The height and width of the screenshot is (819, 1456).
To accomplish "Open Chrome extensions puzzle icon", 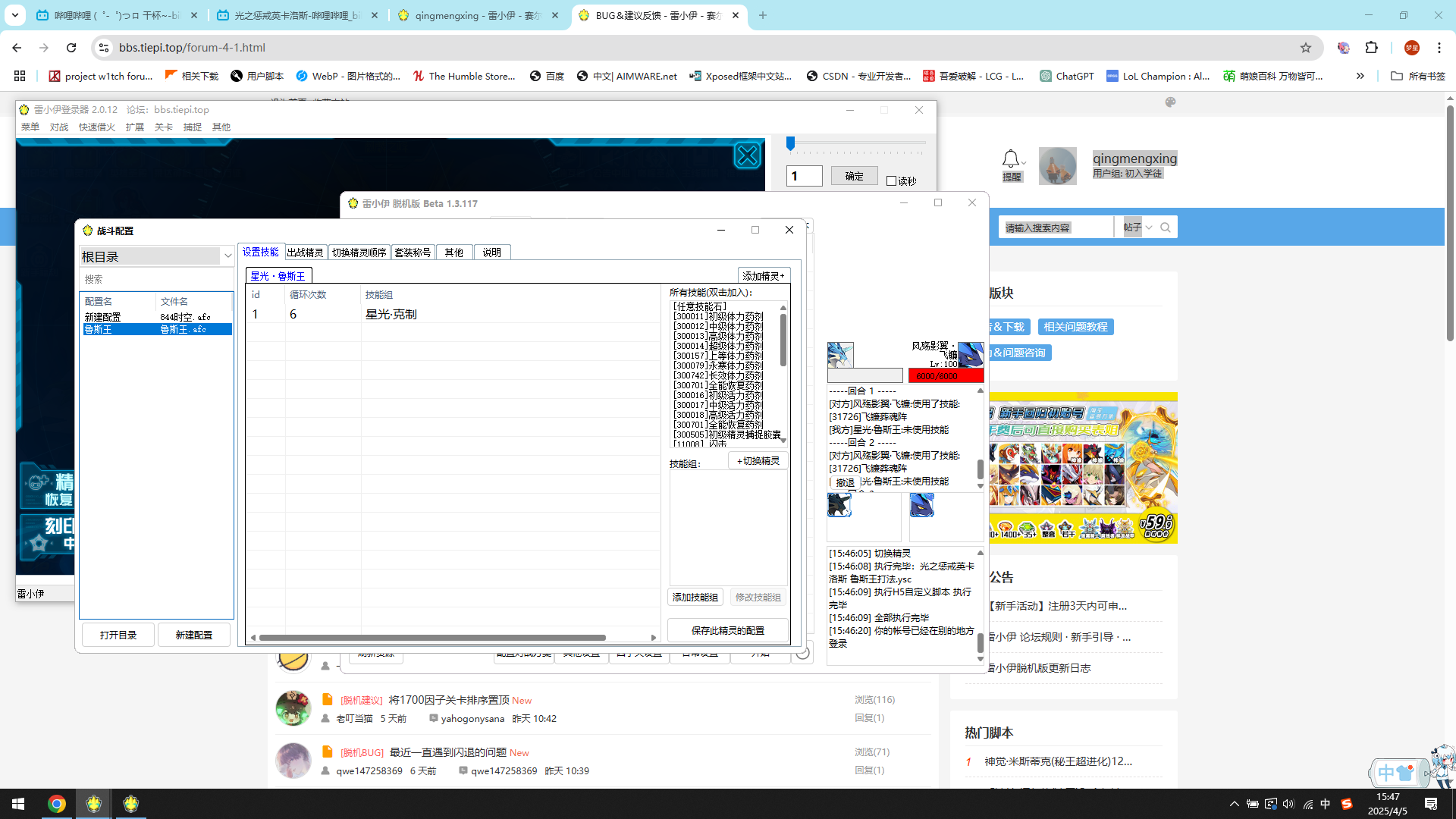I will 1371,48.
